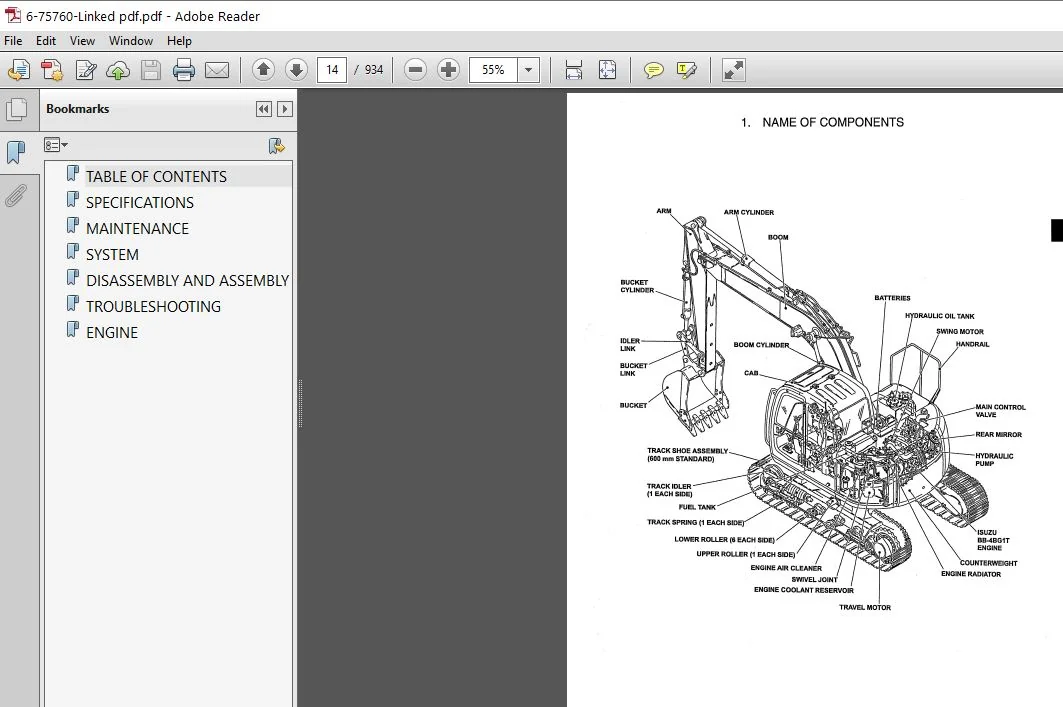Click the bookmark icon beside MAINTENANCE
Screen dimensions: 1063x707
pyautogui.click(x=73, y=226)
